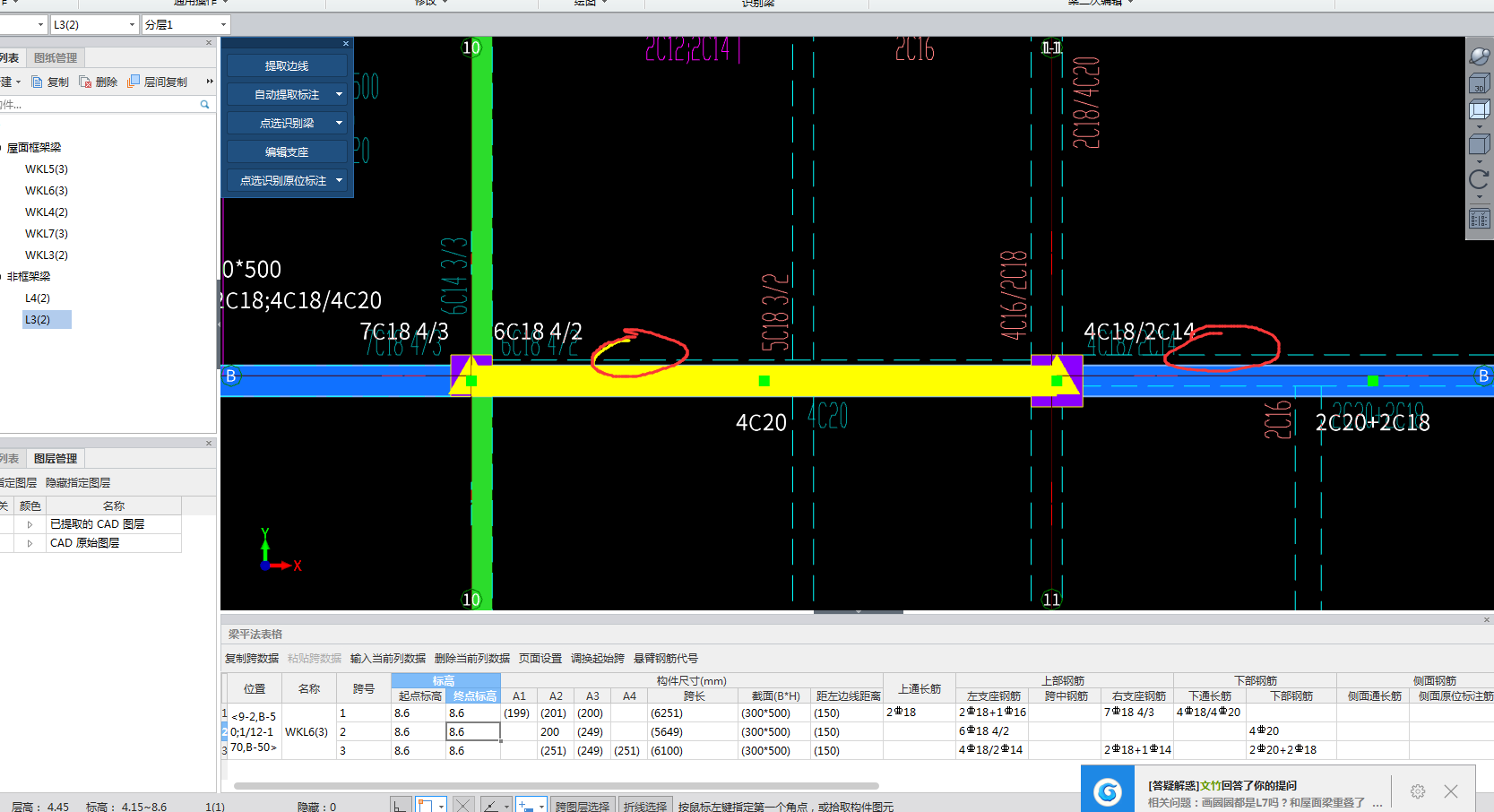The image size is (1494, 812).
Task: Click 隐藏指定图层 option
Action: point(78,482)
